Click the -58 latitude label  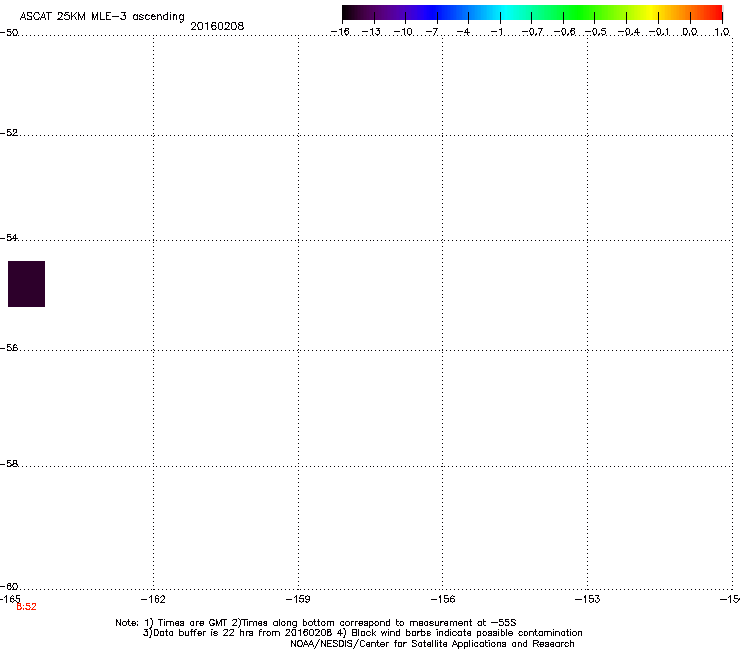pos(9,464)
